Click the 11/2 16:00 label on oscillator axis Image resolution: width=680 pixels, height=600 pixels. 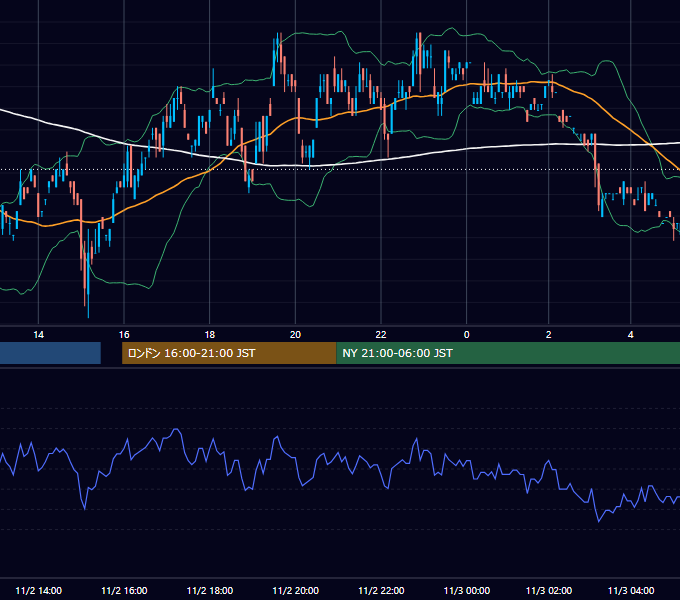tap(124, 591)
